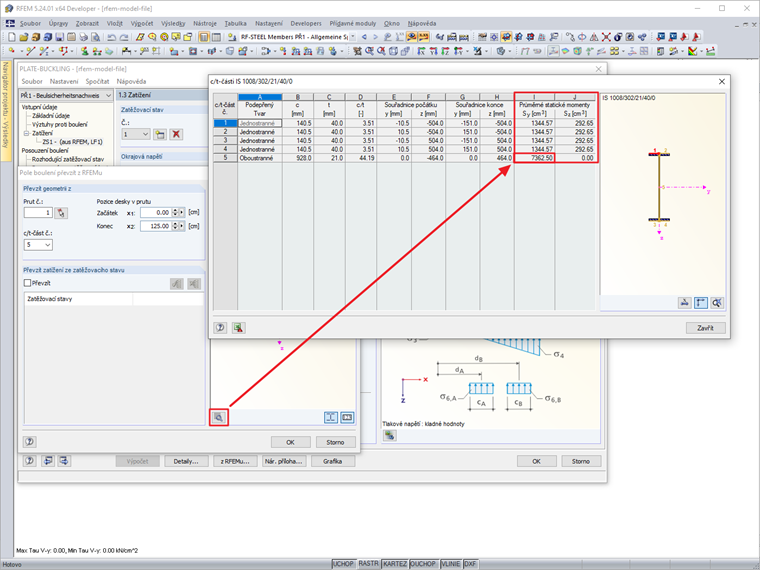Open help in the c/t-části dialog

click(220, 328)
